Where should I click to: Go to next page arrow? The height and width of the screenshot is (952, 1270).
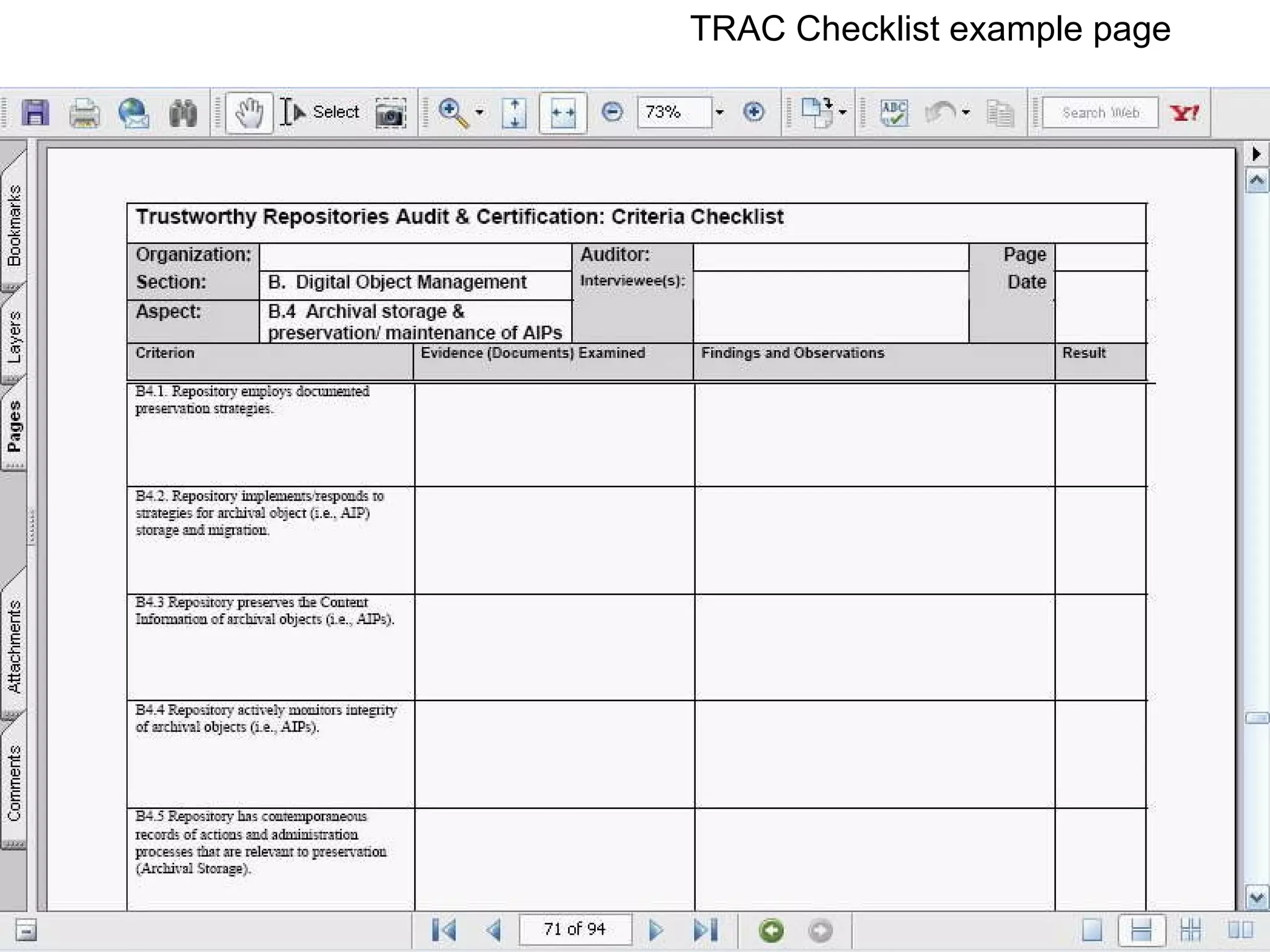pyautogui.click(x=656, y=930)
